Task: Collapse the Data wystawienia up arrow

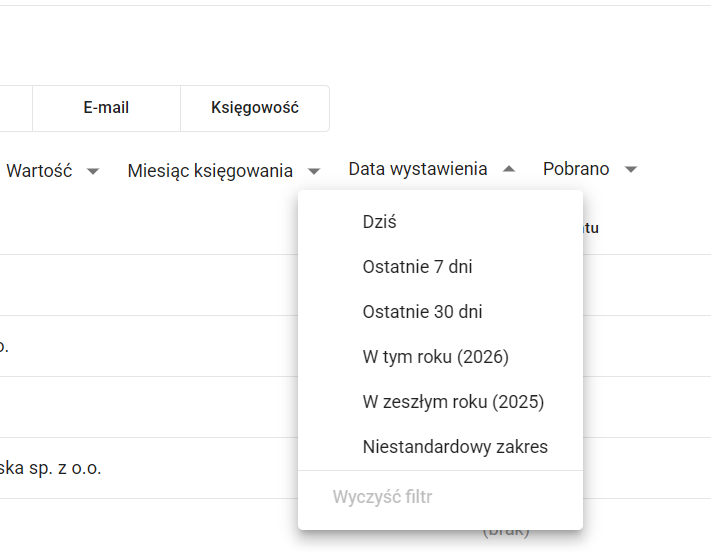Action: 509,170
